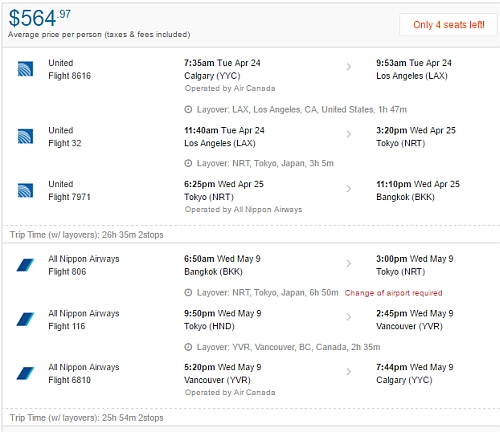The width and height of the screenshot is (500, 432).
Task: Click United logo for Flight 8616
Action: [x=25, y=69]
